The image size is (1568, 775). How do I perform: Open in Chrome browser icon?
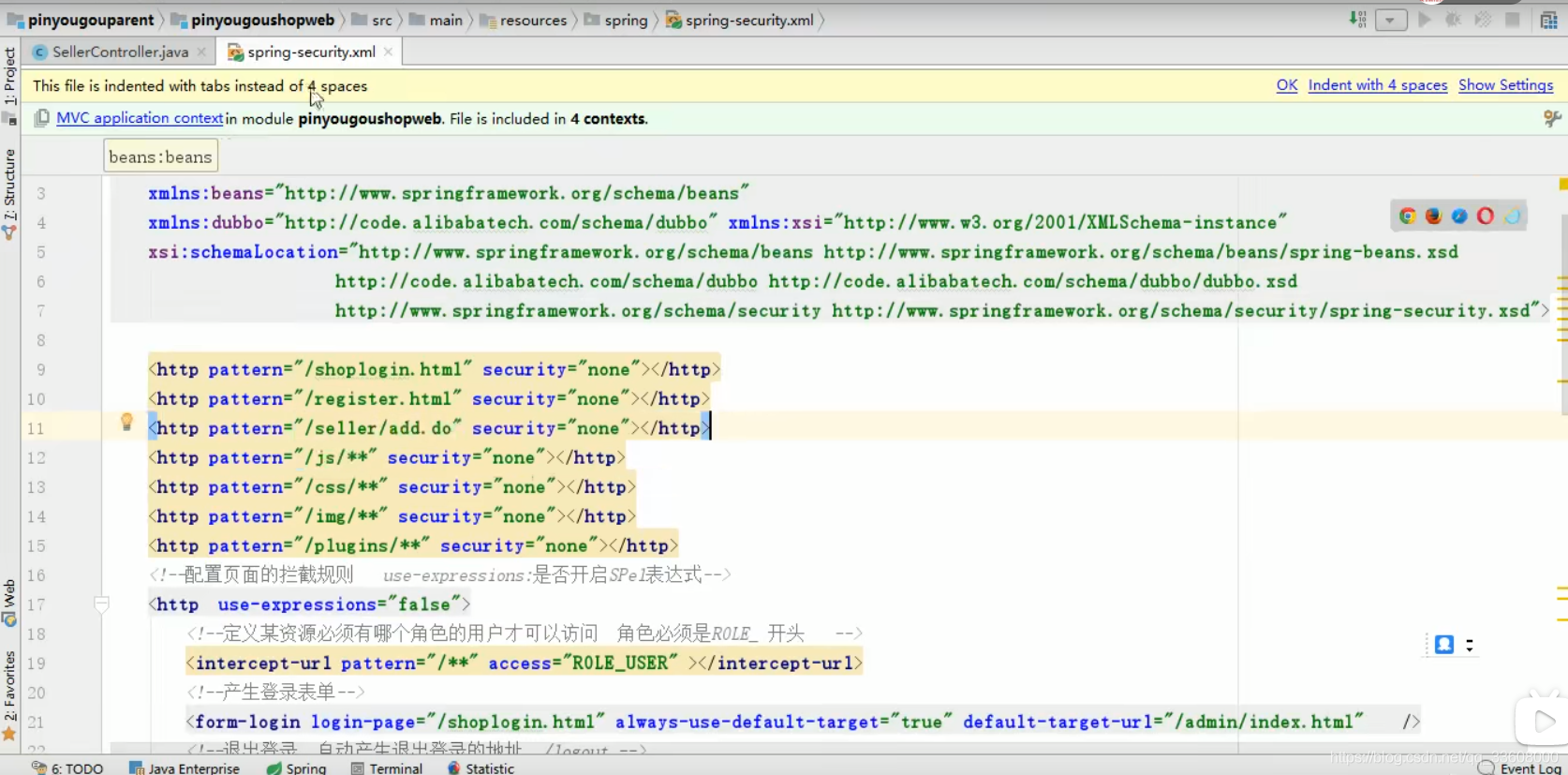pos(1407,216)
